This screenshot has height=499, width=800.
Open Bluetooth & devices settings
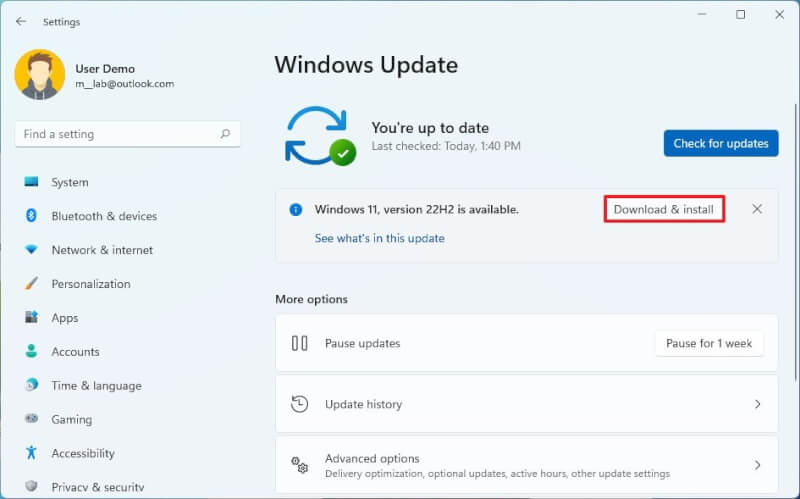click(104, 216)
